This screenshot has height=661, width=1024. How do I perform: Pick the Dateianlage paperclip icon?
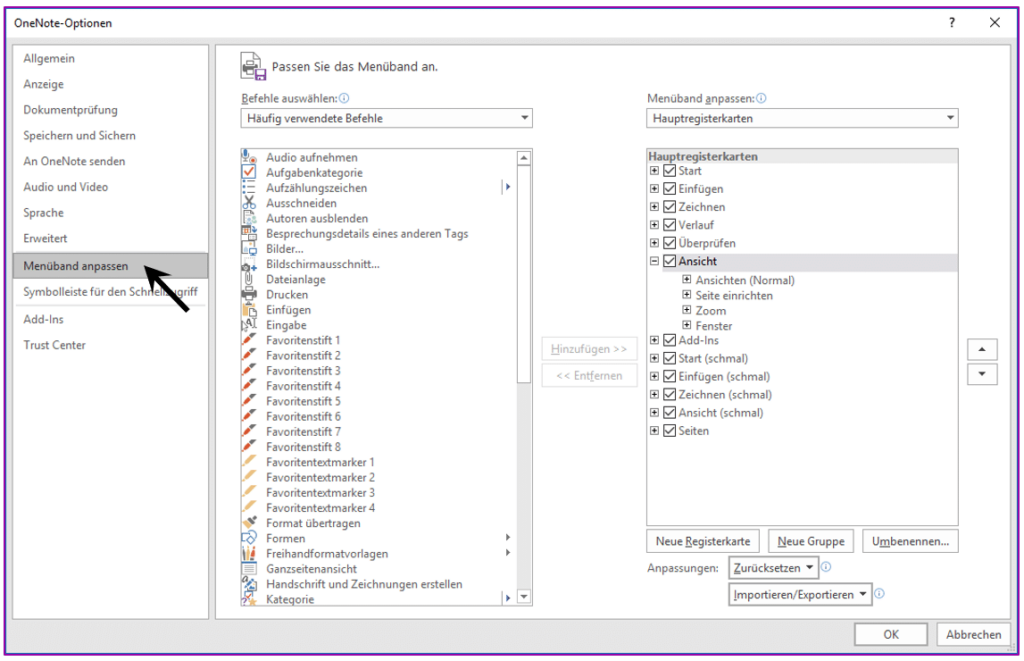click(249, 279)
